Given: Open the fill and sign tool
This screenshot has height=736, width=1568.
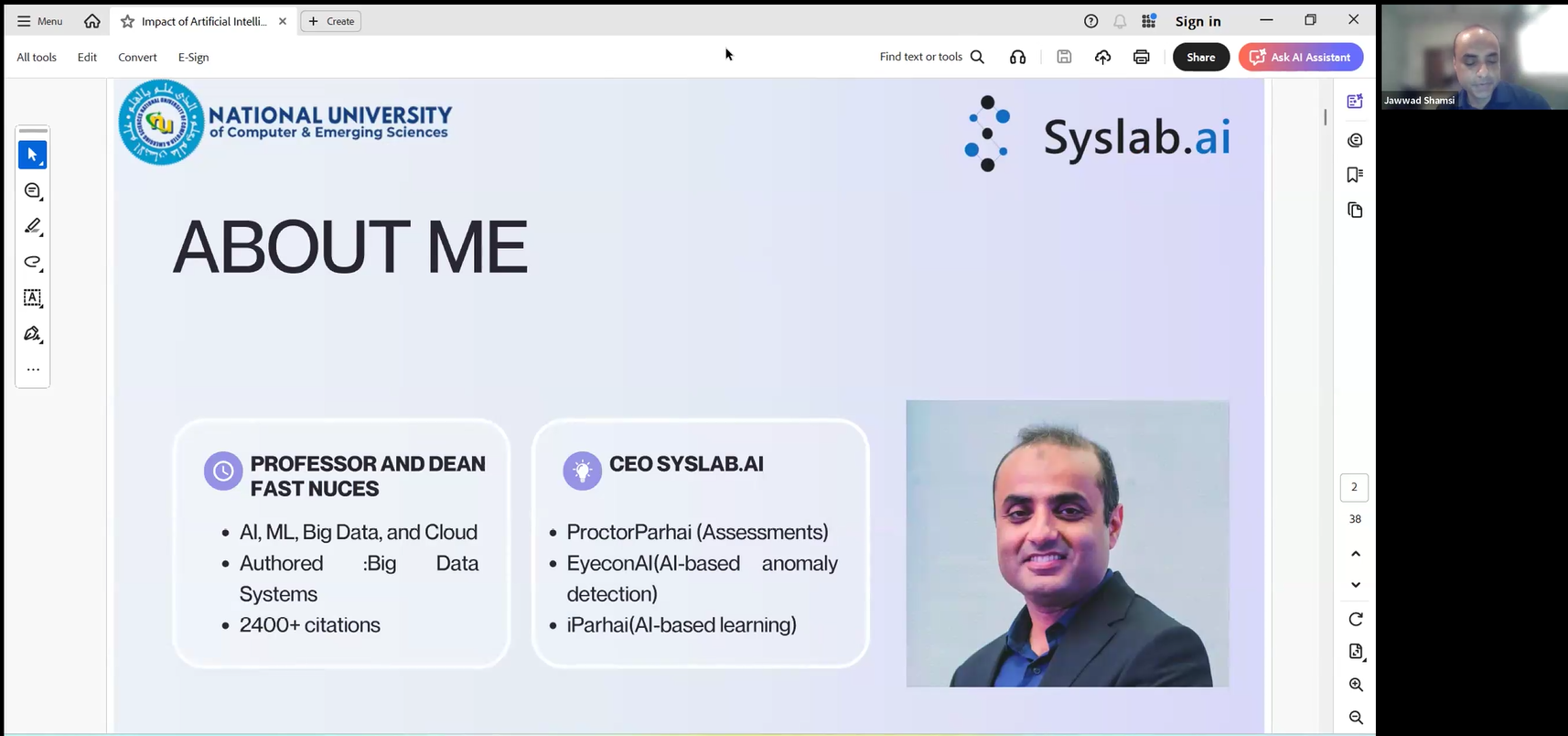Looking at the screenshot, I should tap(32, 334).
